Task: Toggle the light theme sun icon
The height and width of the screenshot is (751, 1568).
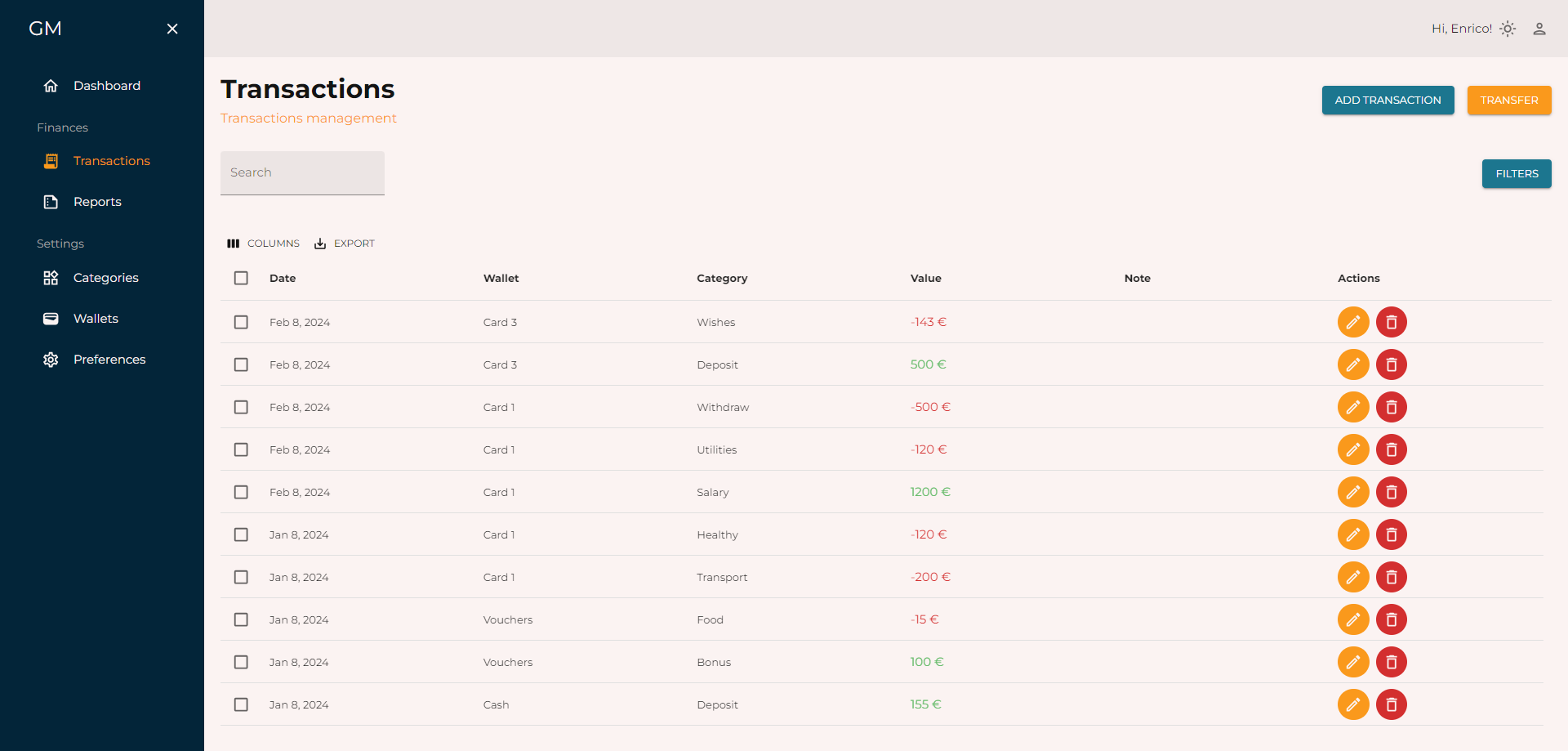Action: tap(1508, 28)
